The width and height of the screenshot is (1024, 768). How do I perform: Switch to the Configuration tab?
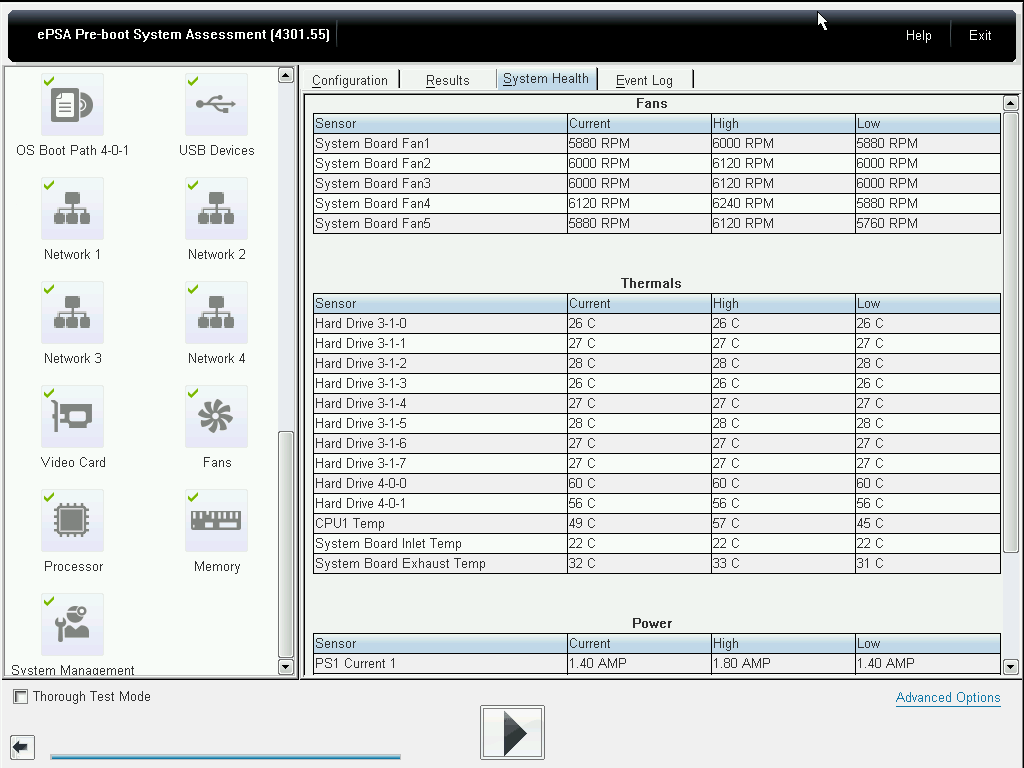tap(350, 80)
